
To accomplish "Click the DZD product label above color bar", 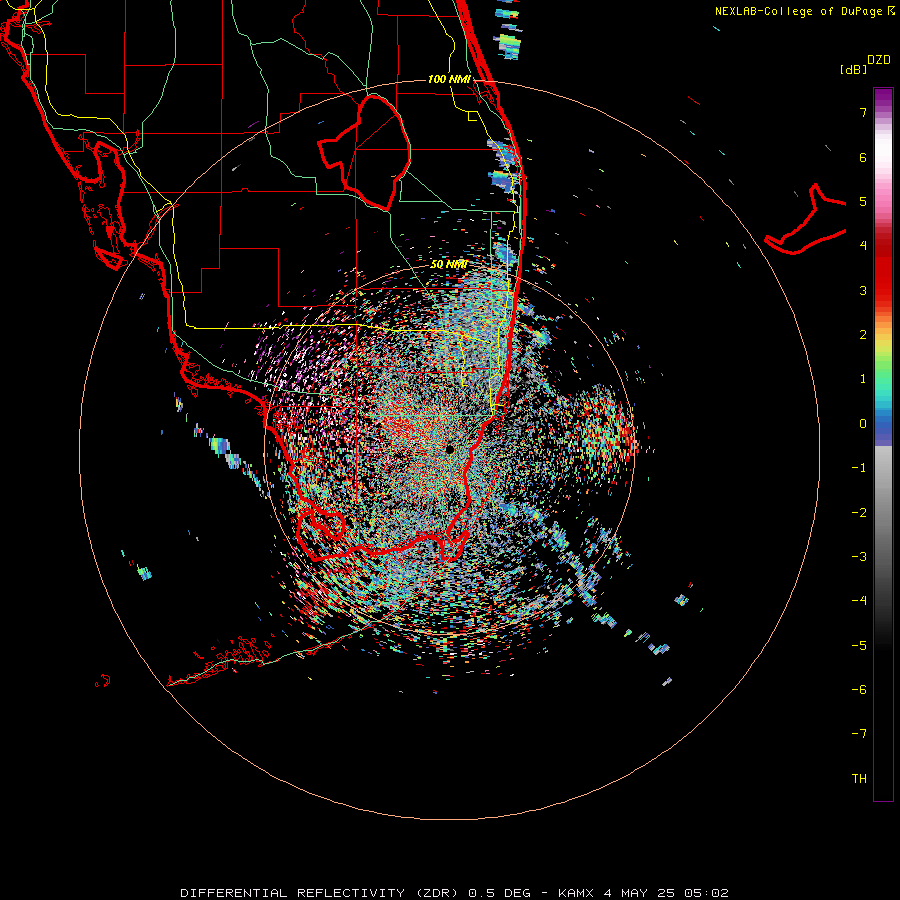I will click(x=879, y=60).
